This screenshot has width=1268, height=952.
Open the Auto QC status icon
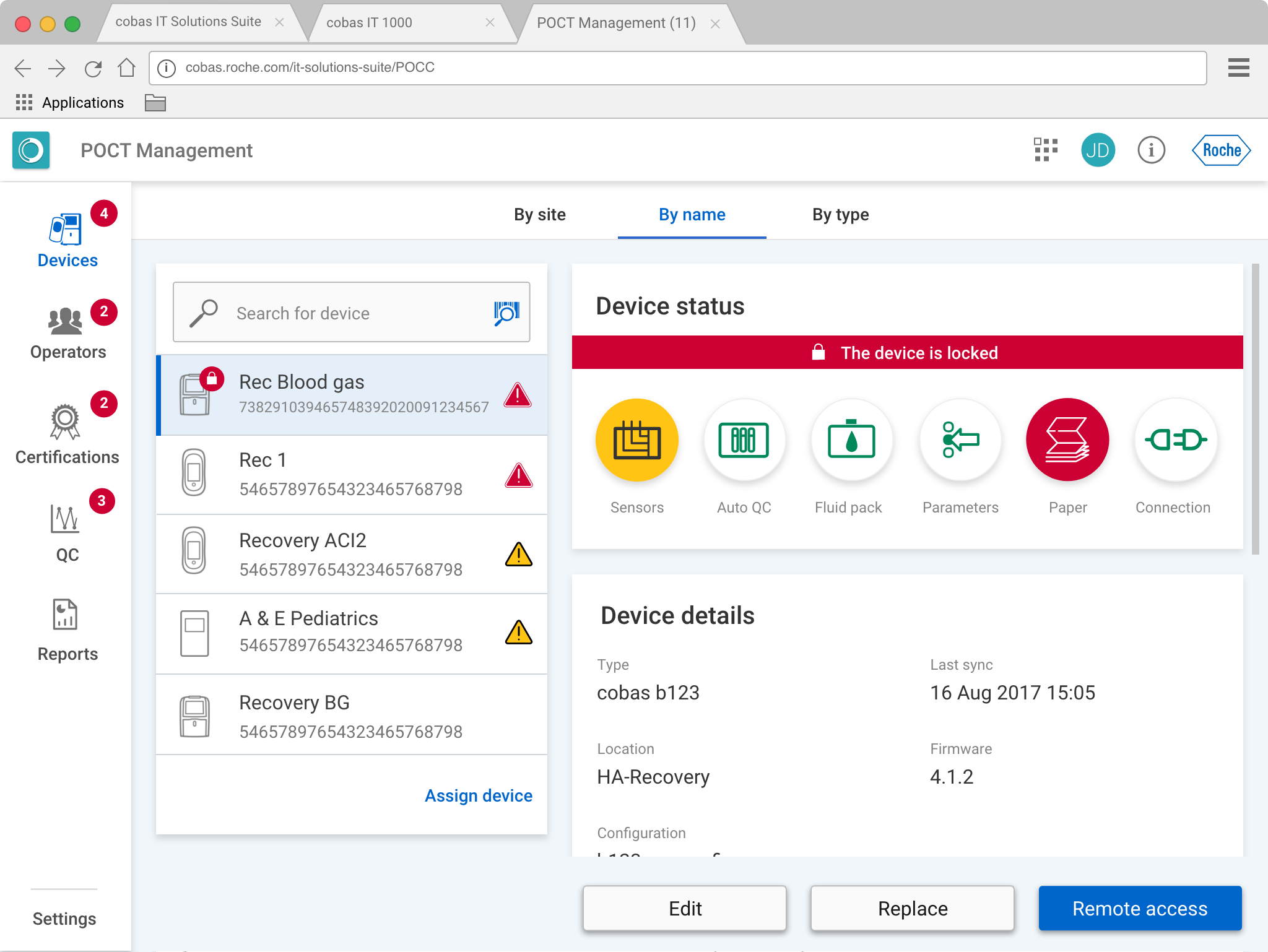click(x=744, y=440)
